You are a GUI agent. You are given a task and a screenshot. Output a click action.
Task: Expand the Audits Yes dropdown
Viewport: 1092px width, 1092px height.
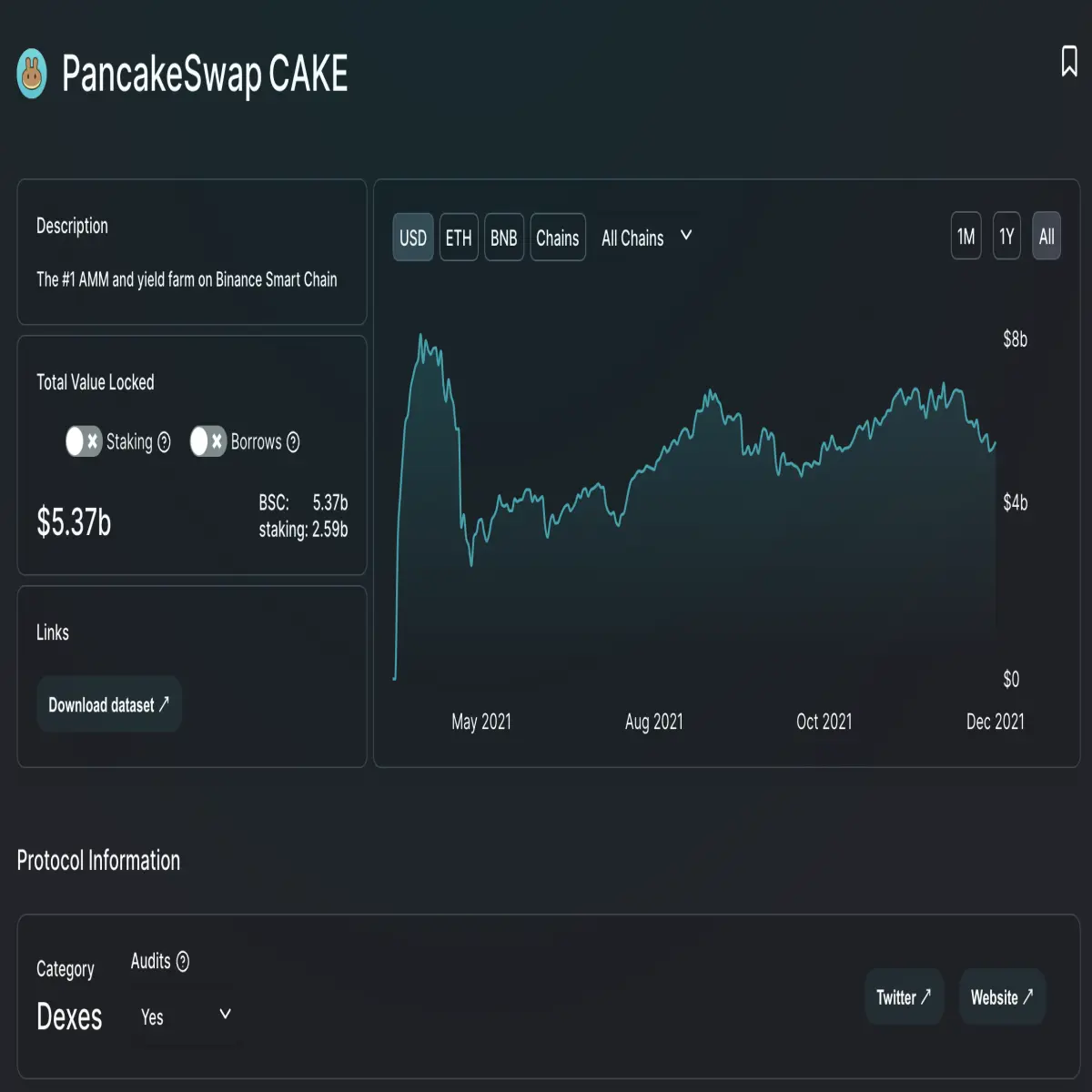click(187, 1016)
